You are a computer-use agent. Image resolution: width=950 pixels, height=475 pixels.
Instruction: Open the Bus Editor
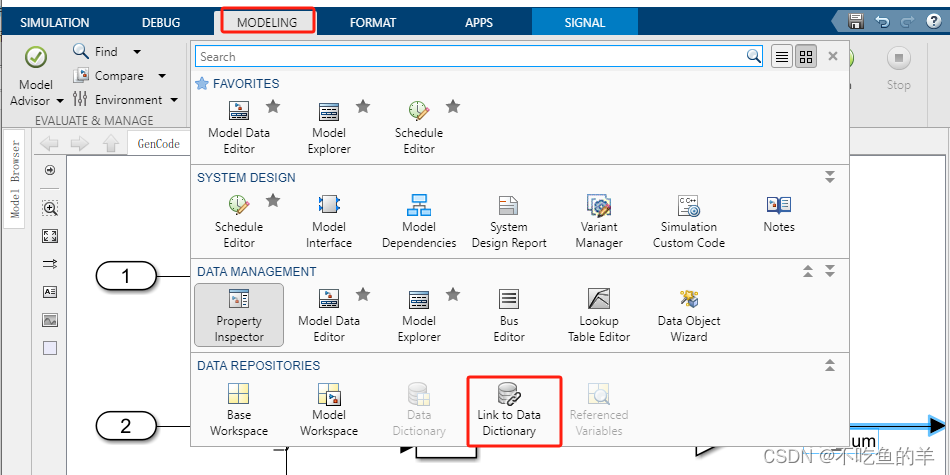[x=509, y=316]
